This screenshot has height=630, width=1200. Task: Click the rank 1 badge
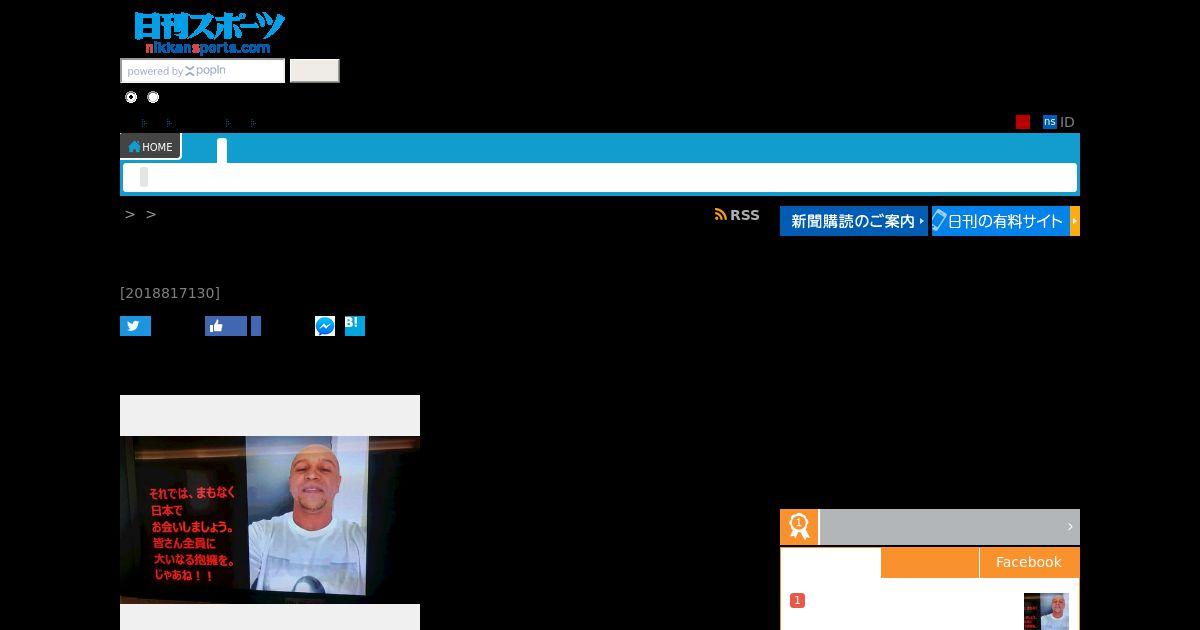click(x=797, y=600)
